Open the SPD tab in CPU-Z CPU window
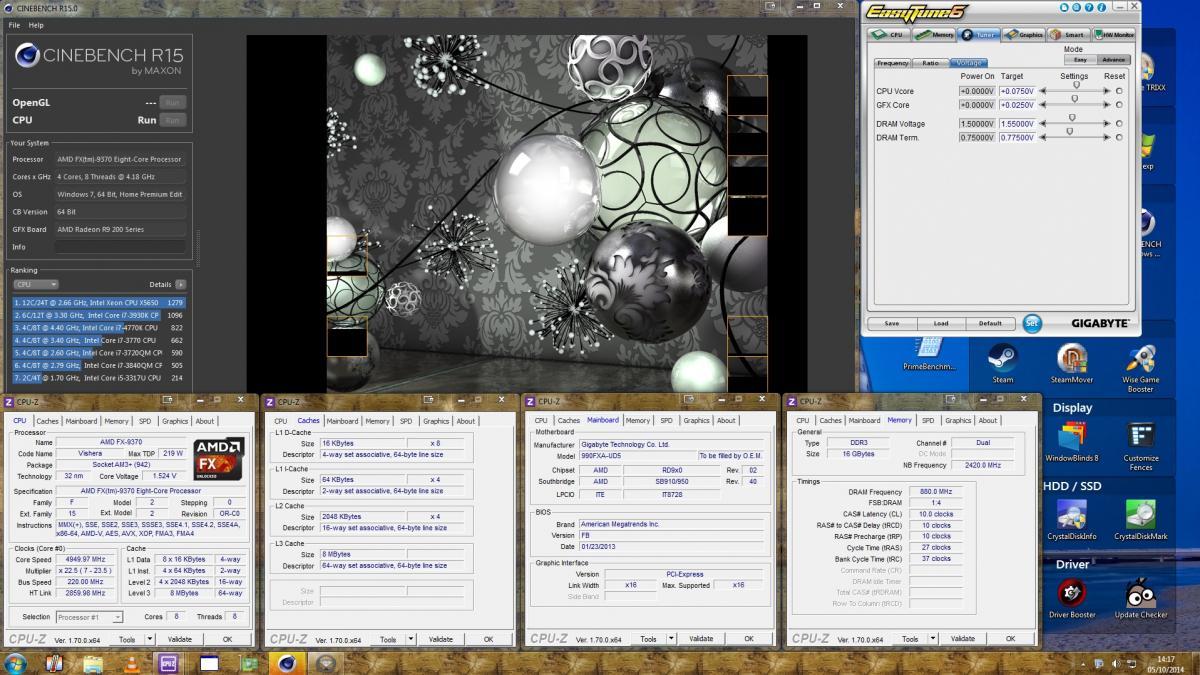Image resolution: width=1200 pixels, height=675 pixels. pyautogui.click(x=144, y=421)
